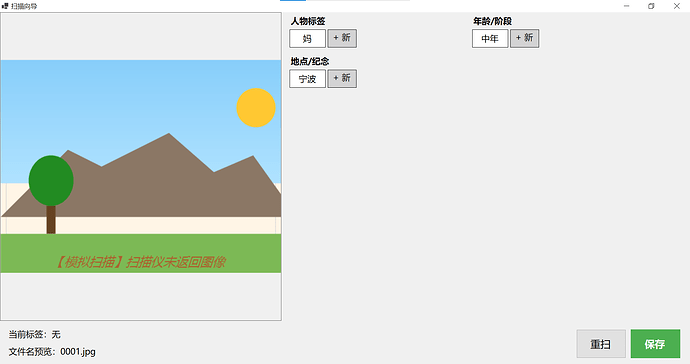Close the 扫描向导 window

click(677, 6)
